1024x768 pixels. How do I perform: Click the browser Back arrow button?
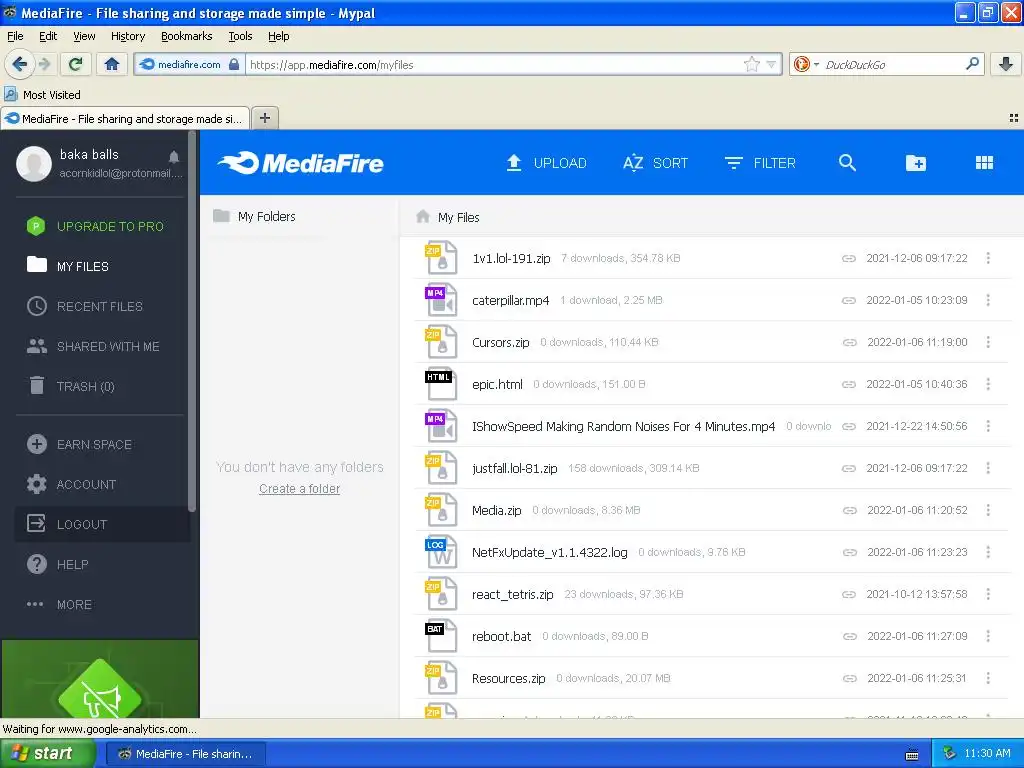(20, 64)
